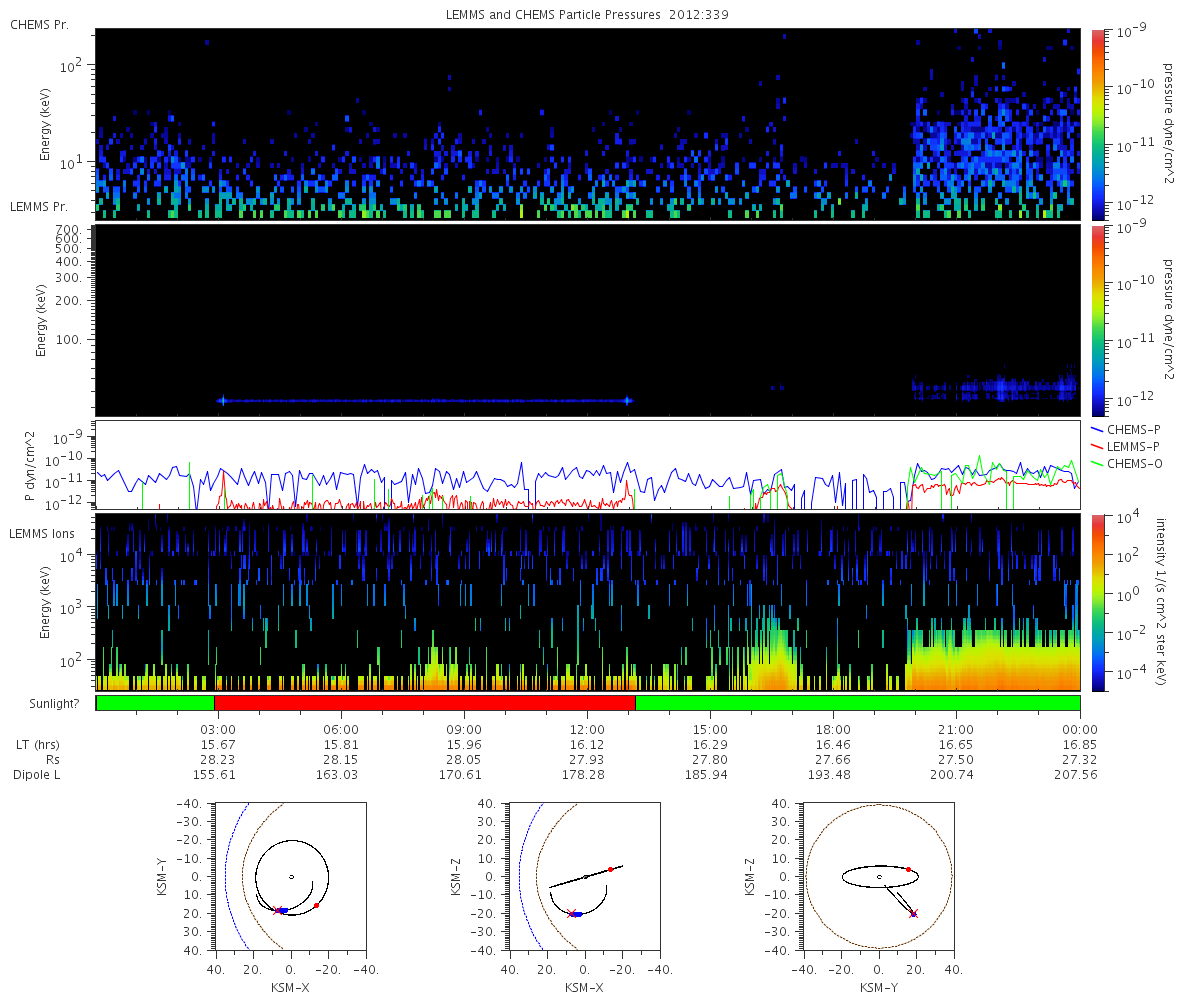
Task: Click the red dot in the KSM X-Y orbit plot
Action: (317, 905)
